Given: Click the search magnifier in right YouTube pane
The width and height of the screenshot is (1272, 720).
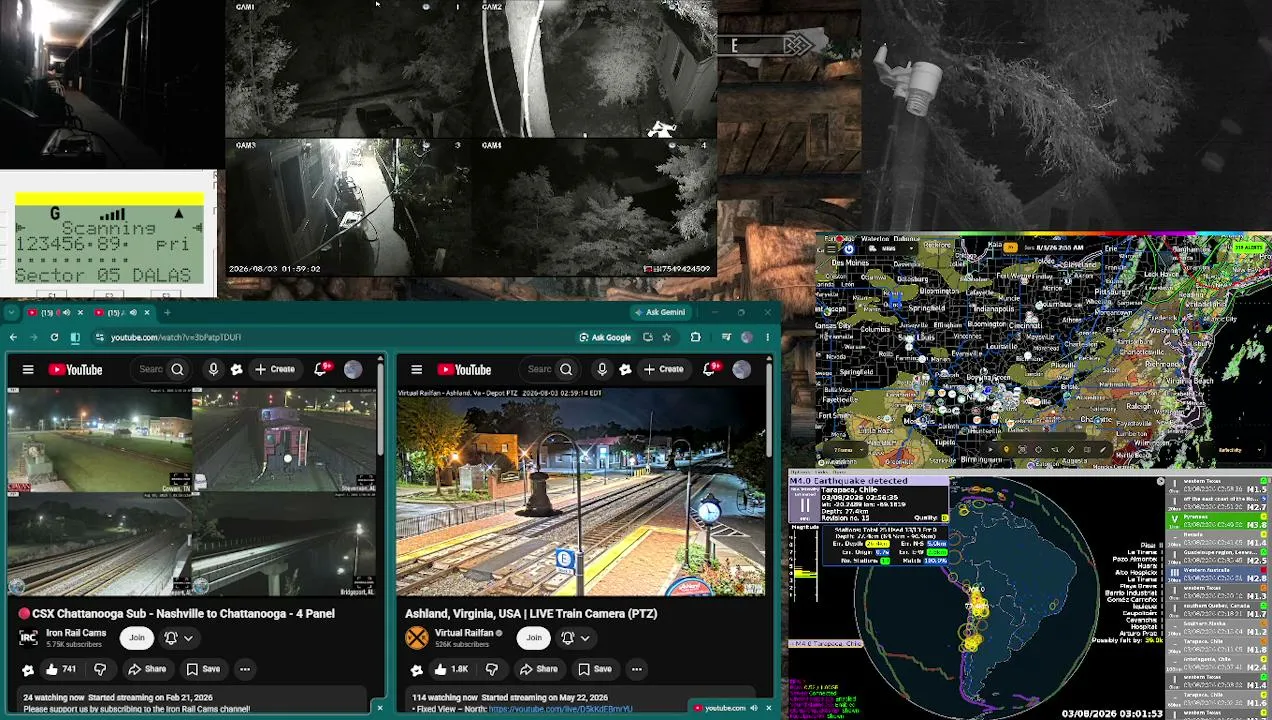Looking at the screenshot, I should [x=566, y=370].
